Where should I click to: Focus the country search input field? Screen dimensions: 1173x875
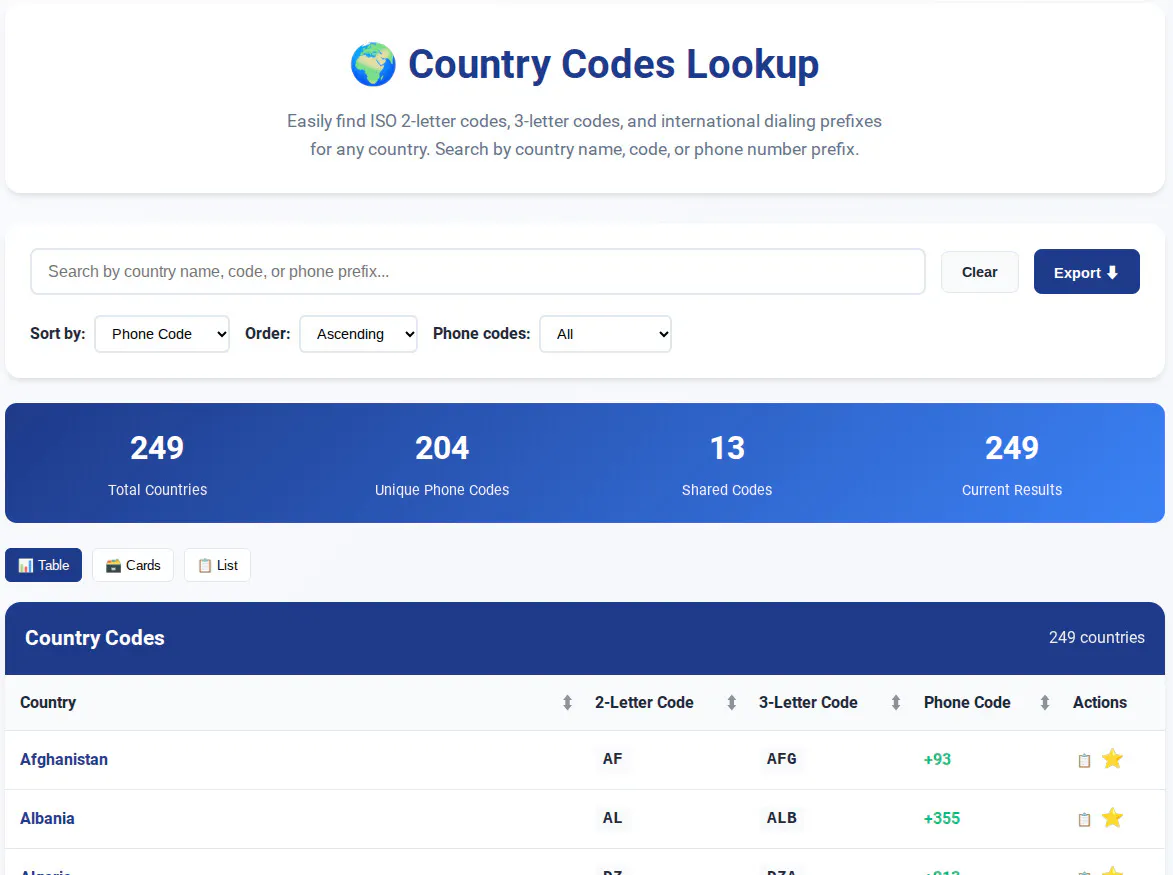coord(477,271)
